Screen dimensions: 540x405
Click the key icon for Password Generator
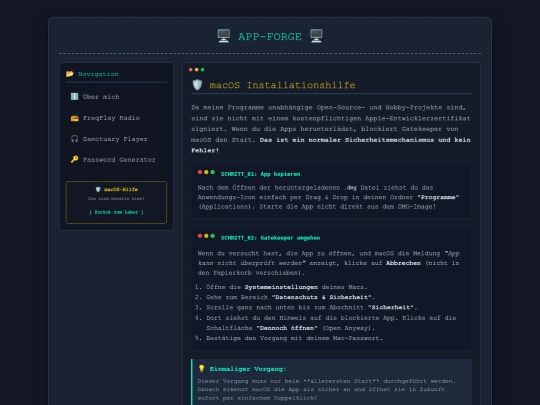[74, 159]
